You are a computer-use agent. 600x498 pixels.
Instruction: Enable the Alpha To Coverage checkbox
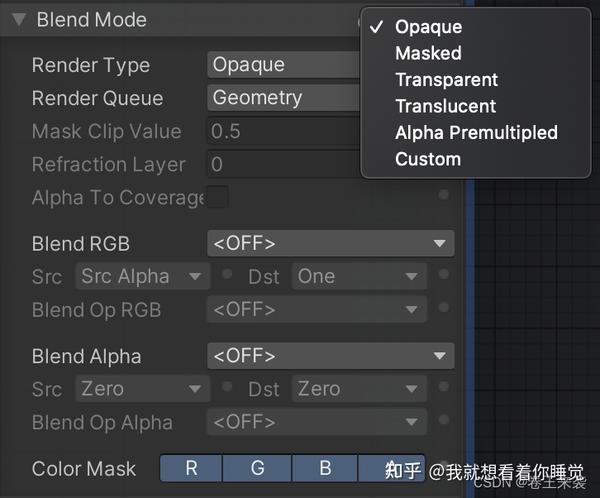(x=217, y=197)
